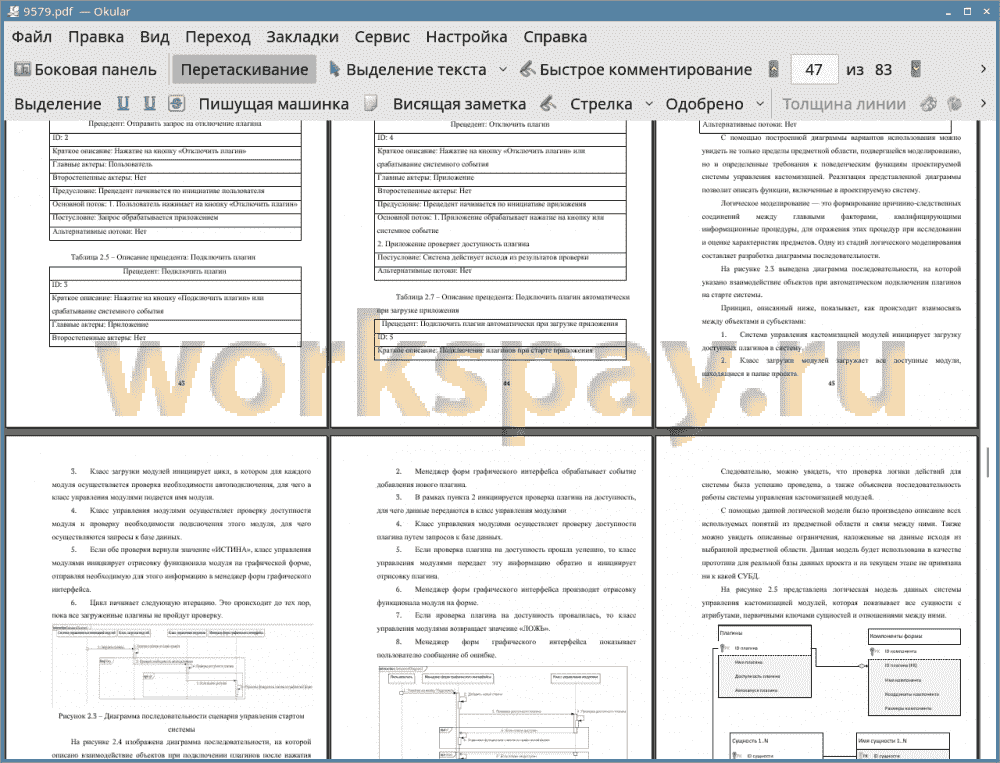
Task: Click the table cell 'ID: 3'
Action: (x=175, y=285)
